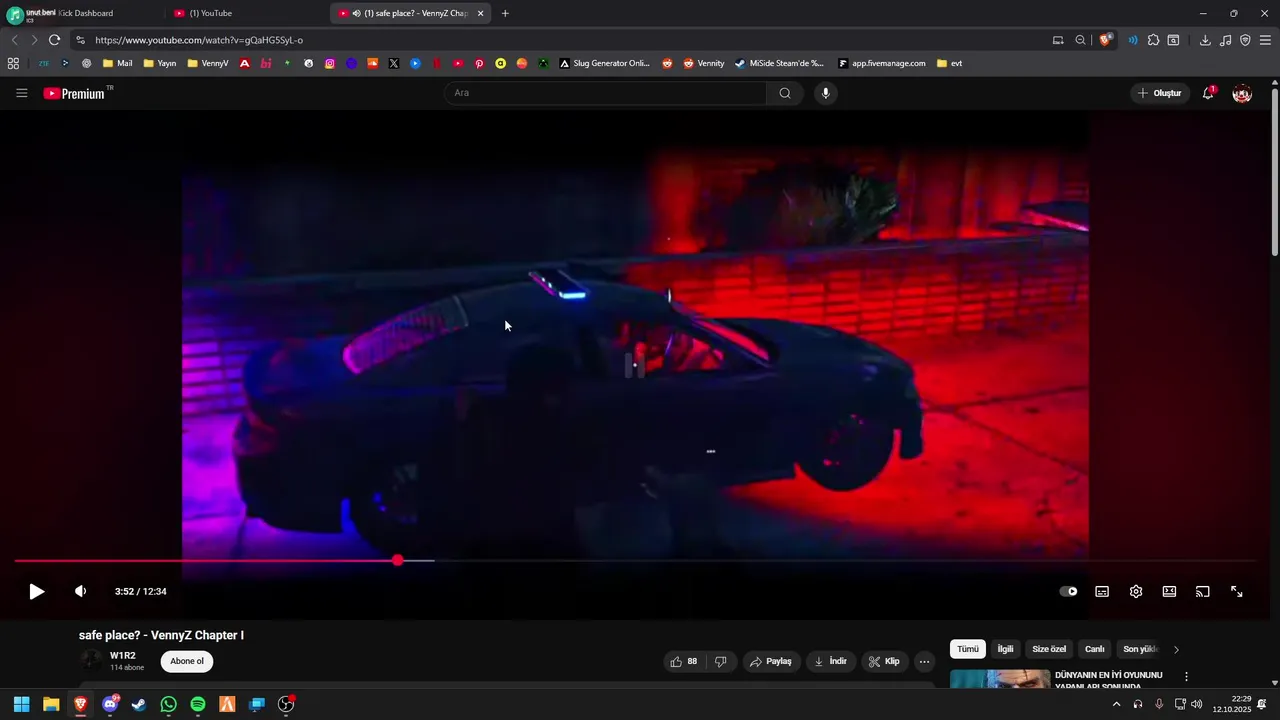Open Discord from the taskbar

click(x=110, y=705)
